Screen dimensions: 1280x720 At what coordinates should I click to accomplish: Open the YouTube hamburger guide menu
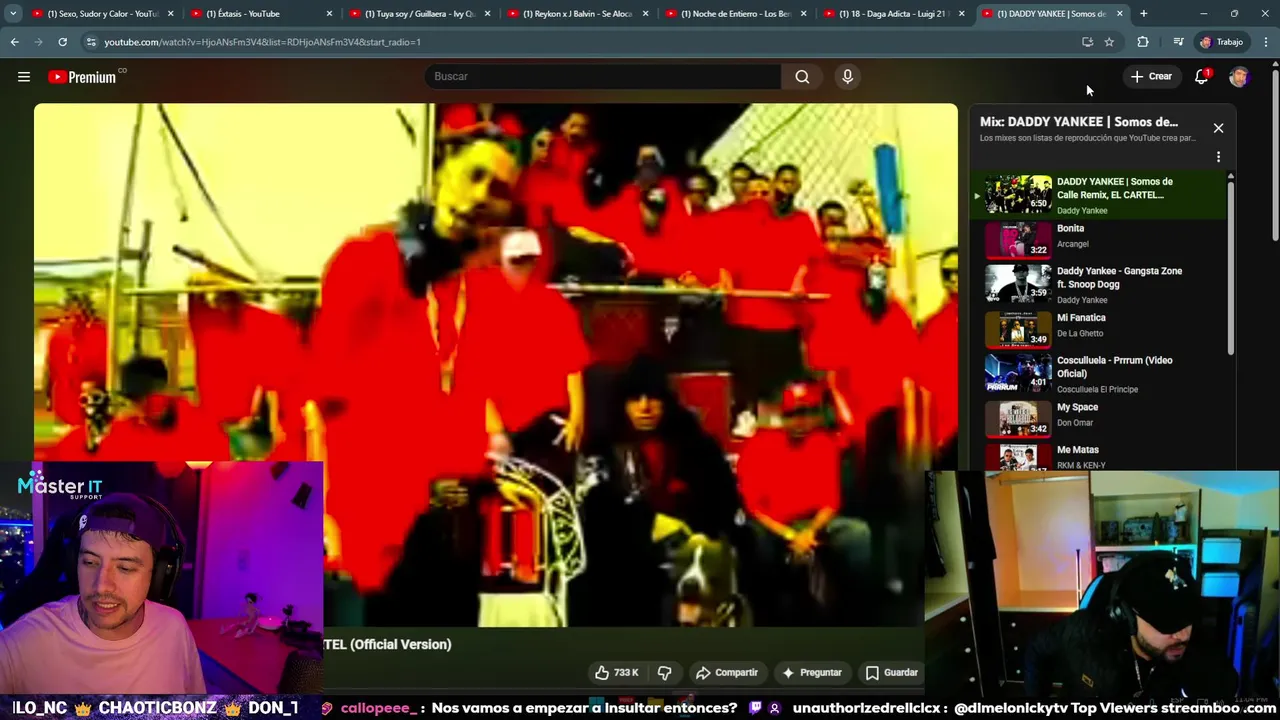coord(24,77)
